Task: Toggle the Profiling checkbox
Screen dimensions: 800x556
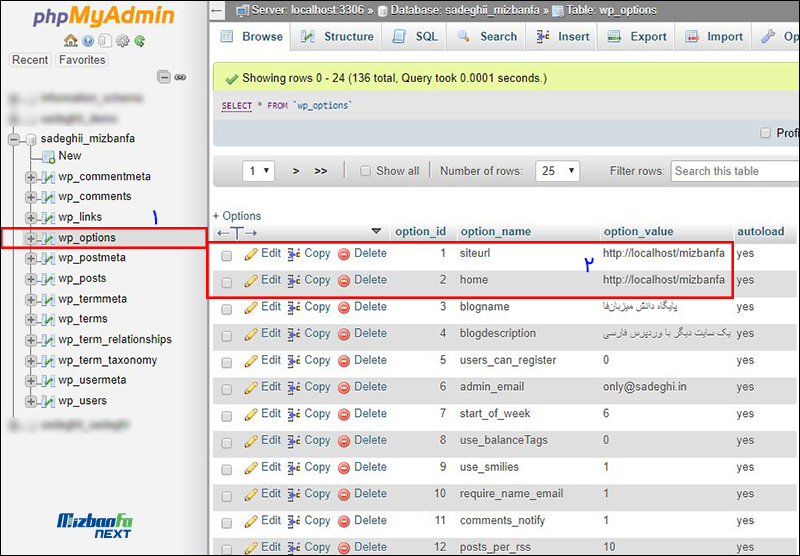Action: click(x=765, y=133)
